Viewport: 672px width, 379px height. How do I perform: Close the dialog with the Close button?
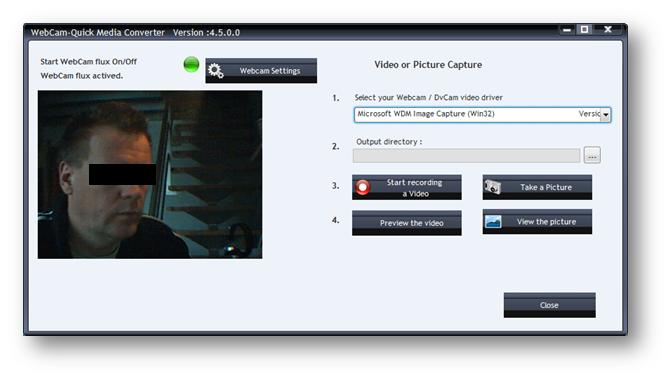(x=549, y=305)
